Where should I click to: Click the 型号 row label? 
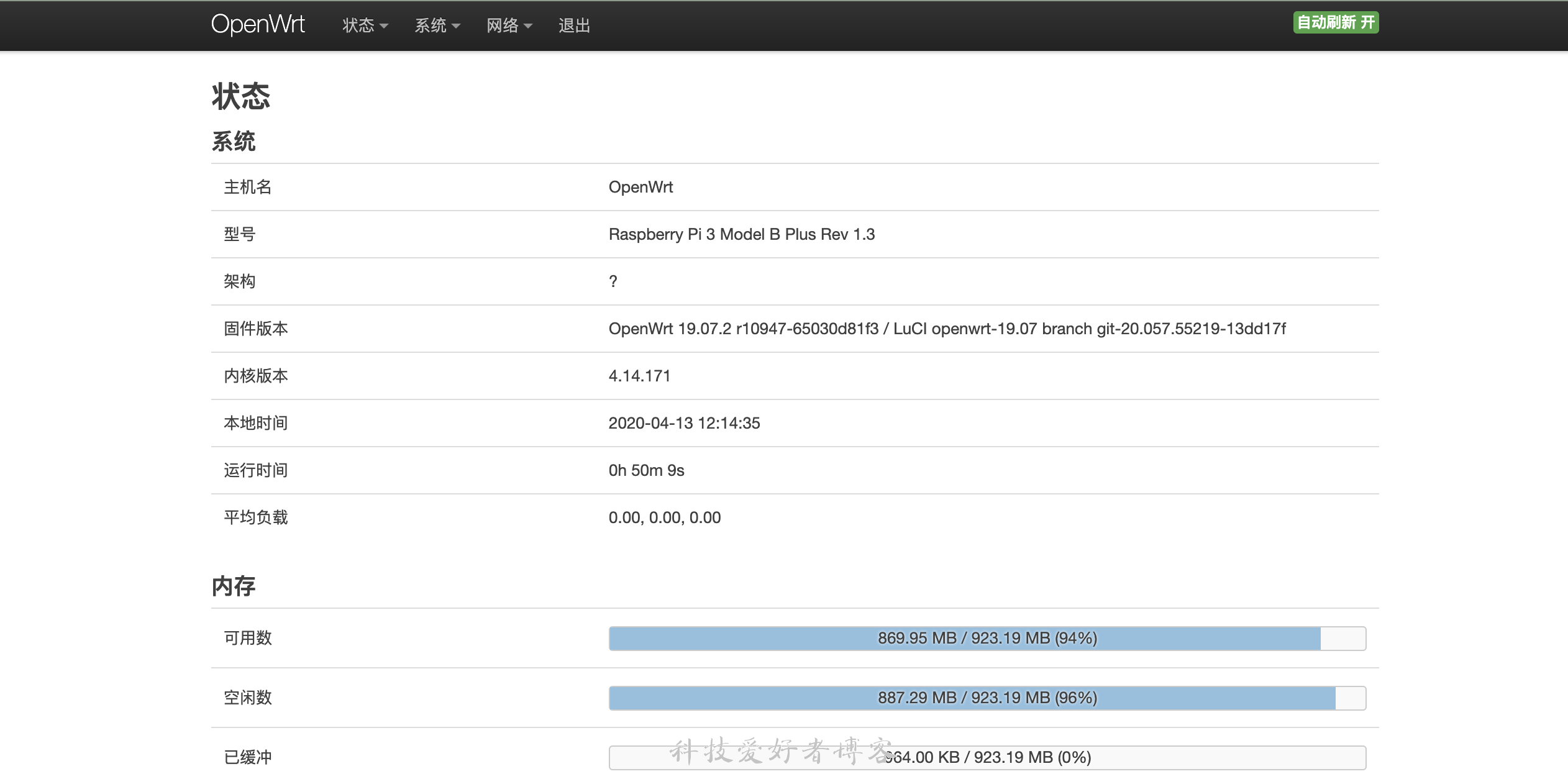click(240, 234)
